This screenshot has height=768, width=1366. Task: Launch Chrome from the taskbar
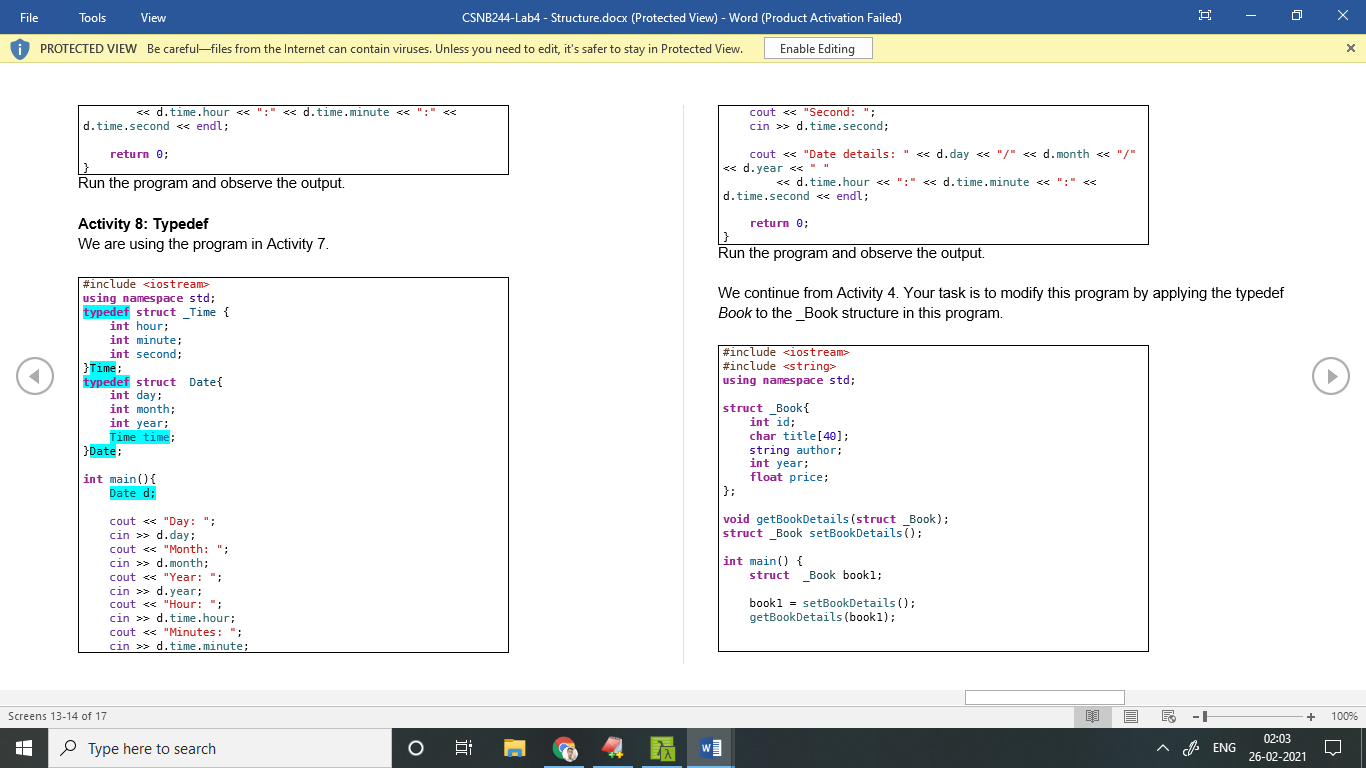pyautogui.click(x=563, y=747)
